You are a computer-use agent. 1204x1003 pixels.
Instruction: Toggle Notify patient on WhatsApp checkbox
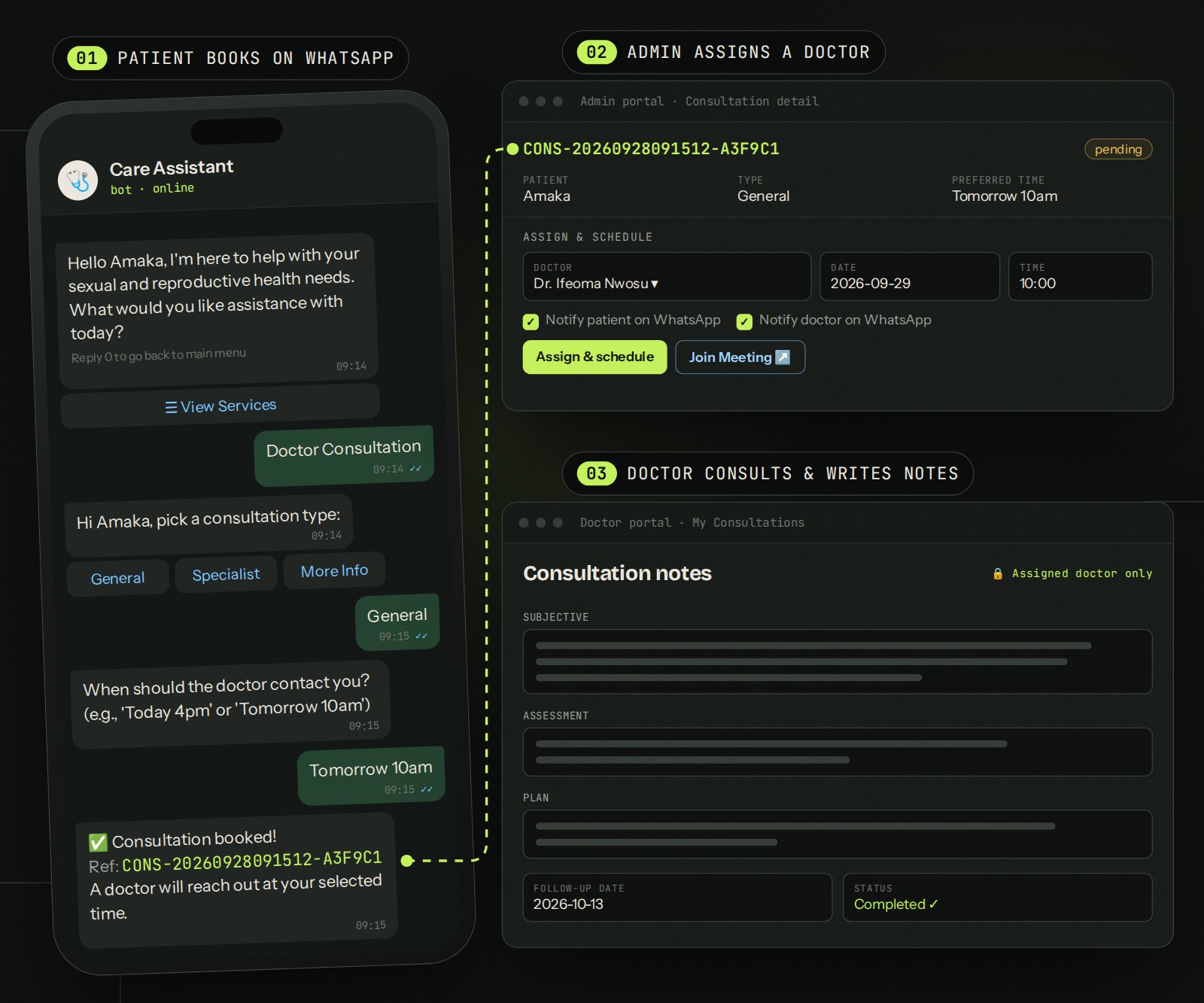click(x=531, y=322)
